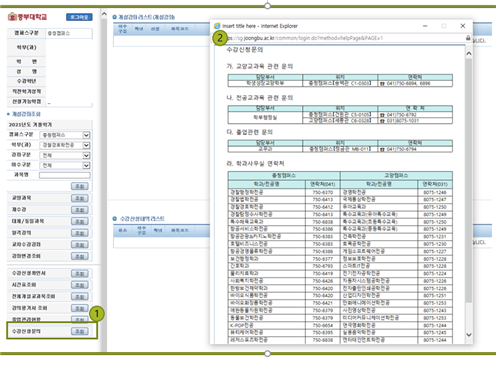Click the 충청캠퍼스 column header in contact table

pos(284,175)
